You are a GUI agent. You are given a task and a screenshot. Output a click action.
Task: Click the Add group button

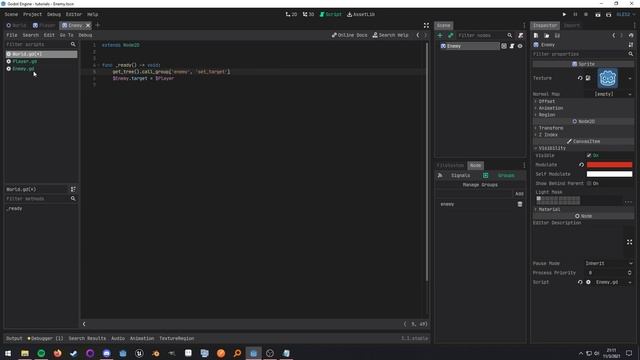519,194
